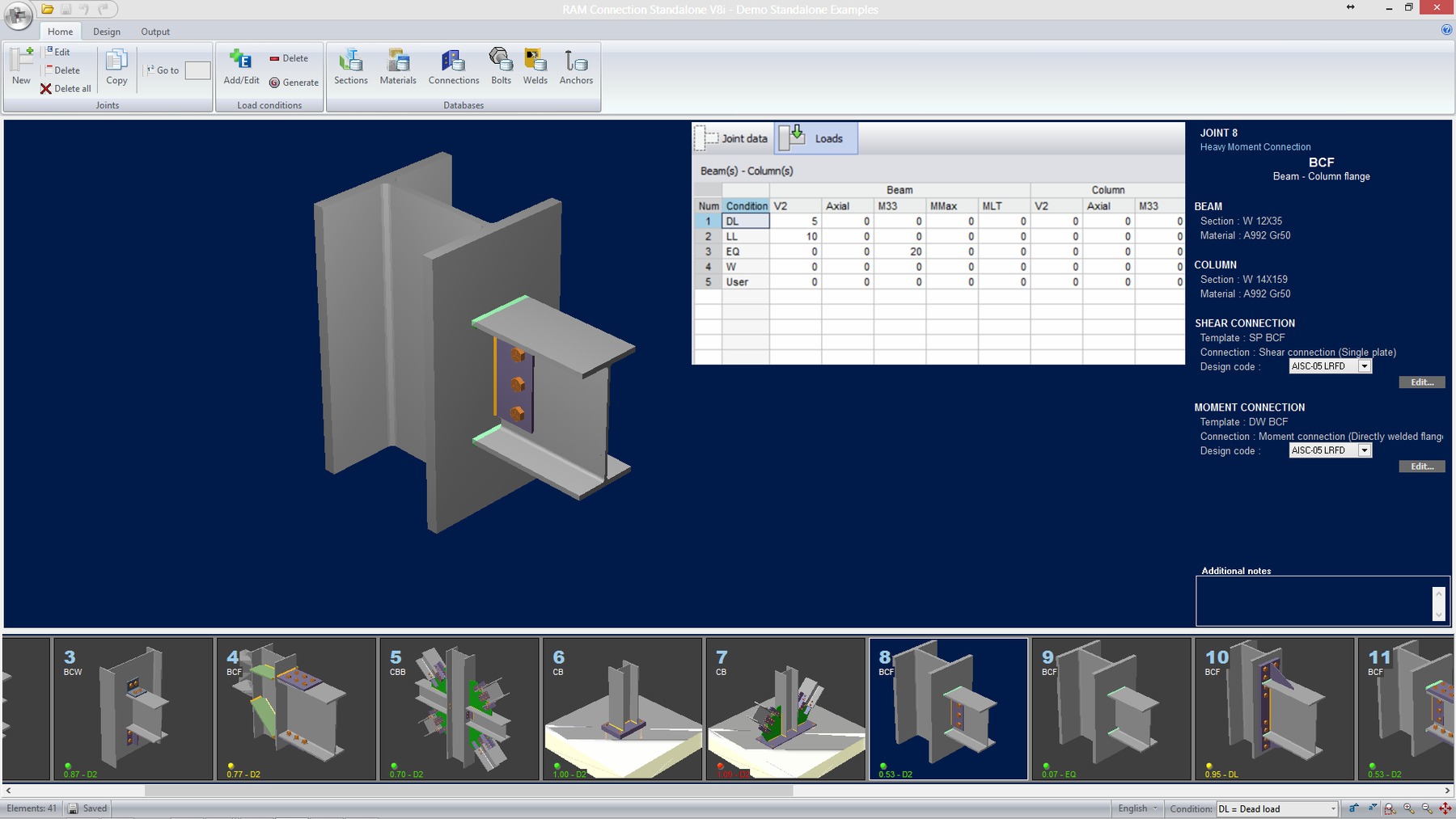Image resolution: width=1456 pixels, height=819 pixels.
Task: Create a new joint with New icon
Action: [x=21, y=66]
